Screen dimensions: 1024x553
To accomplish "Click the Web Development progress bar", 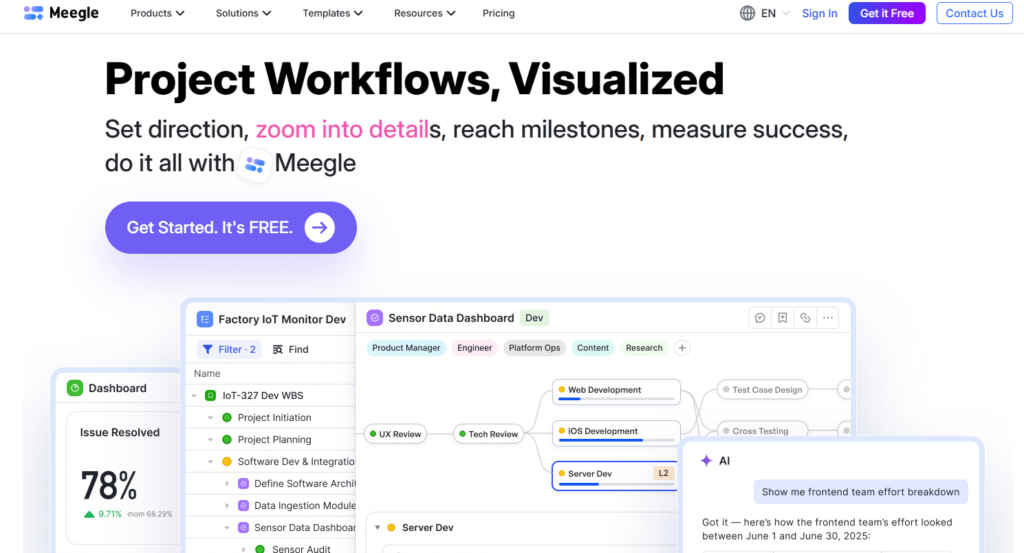I will pyautogui.click(x=616, y=399).
